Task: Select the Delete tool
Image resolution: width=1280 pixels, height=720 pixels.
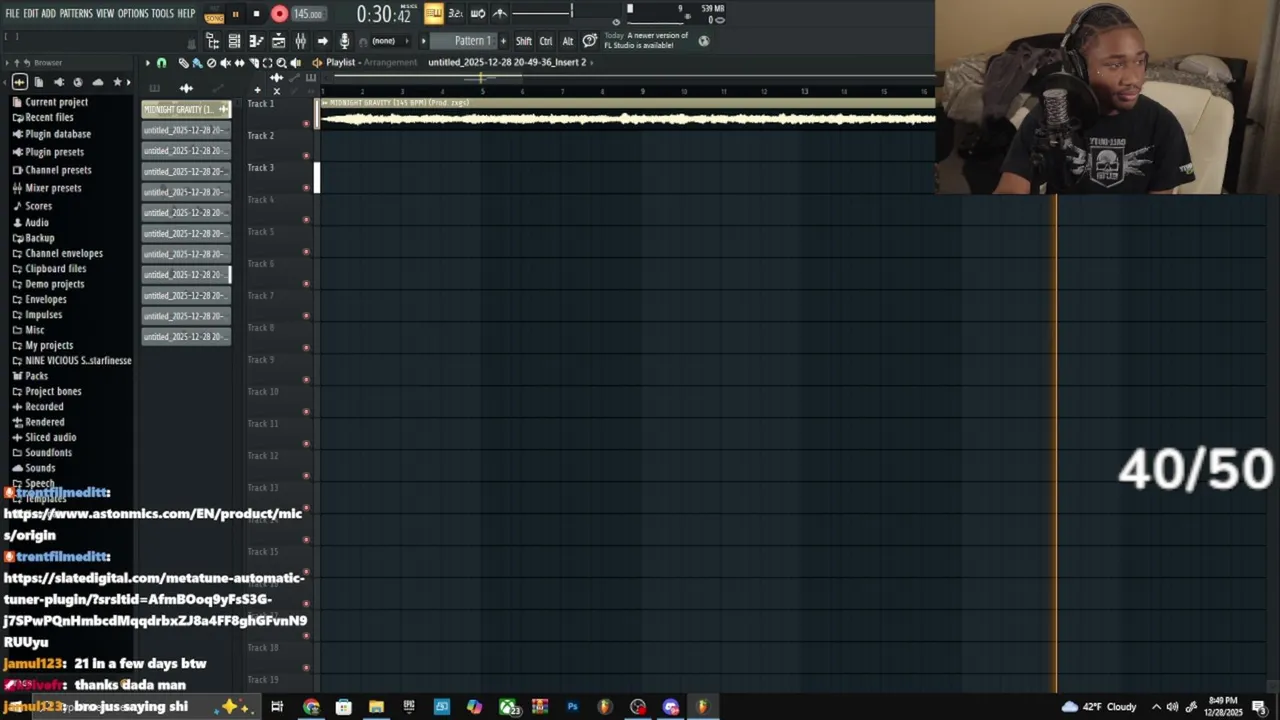Action: (x=211, y=62)
